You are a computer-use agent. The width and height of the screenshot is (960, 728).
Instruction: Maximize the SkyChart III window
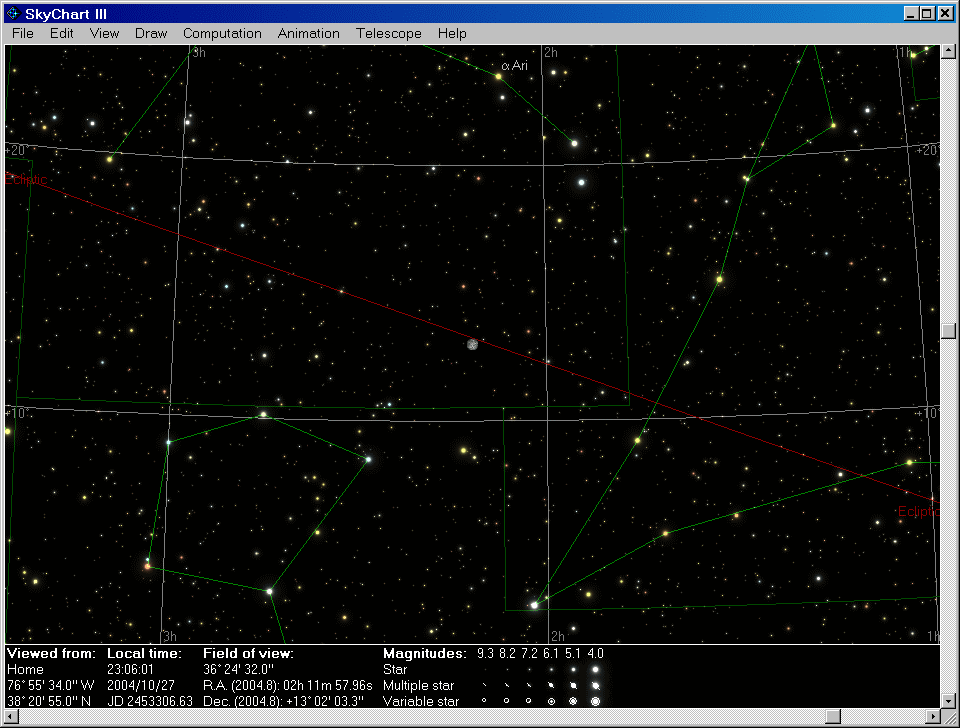tap(927, 13)
